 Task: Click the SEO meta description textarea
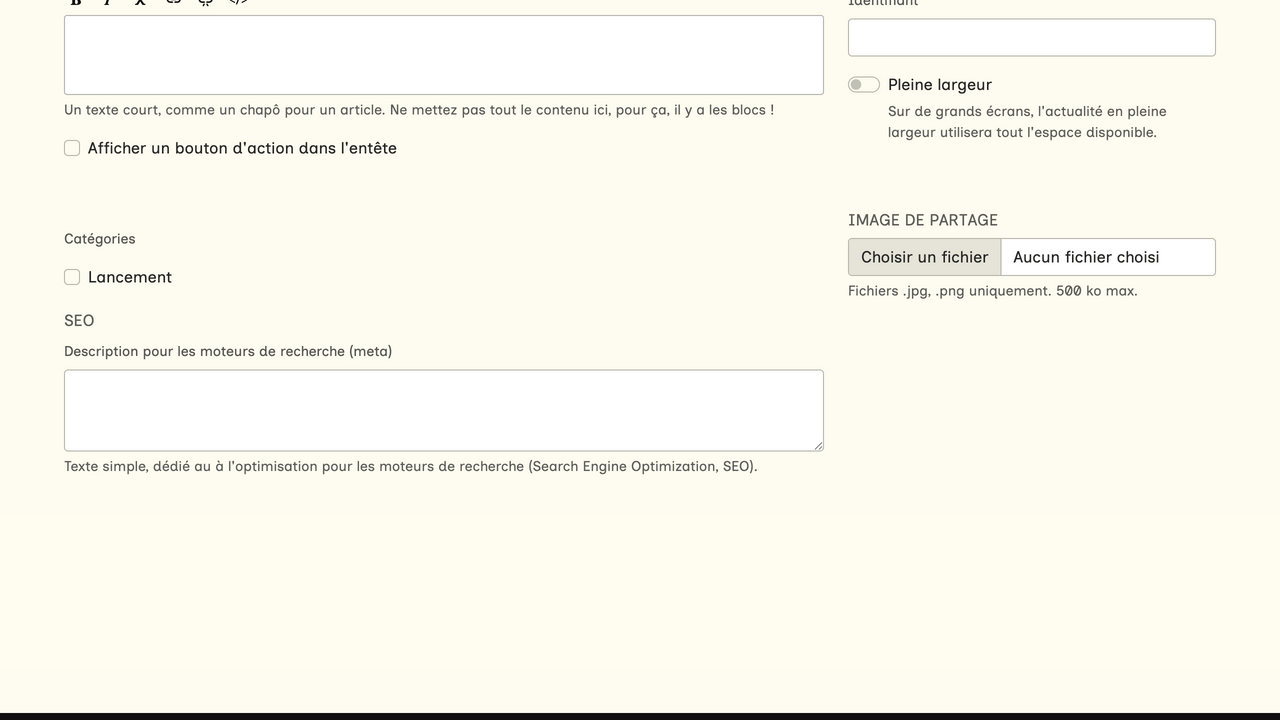443,410
